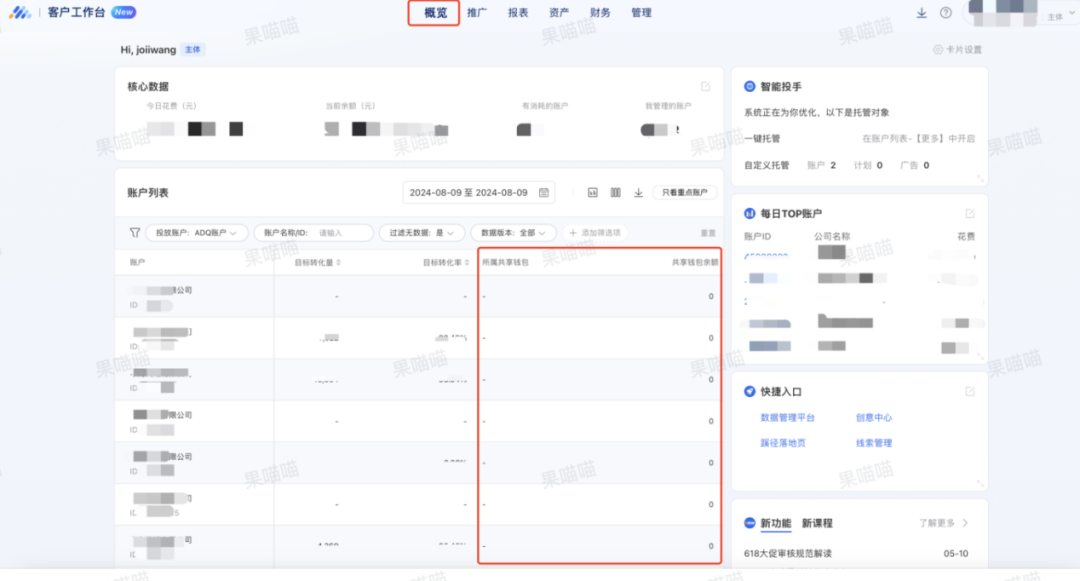This screenshot has width=1080, height=581.
Task: Open the 数据管理平台 quick link
Action: pyautogui.click(x=787, y=417)
